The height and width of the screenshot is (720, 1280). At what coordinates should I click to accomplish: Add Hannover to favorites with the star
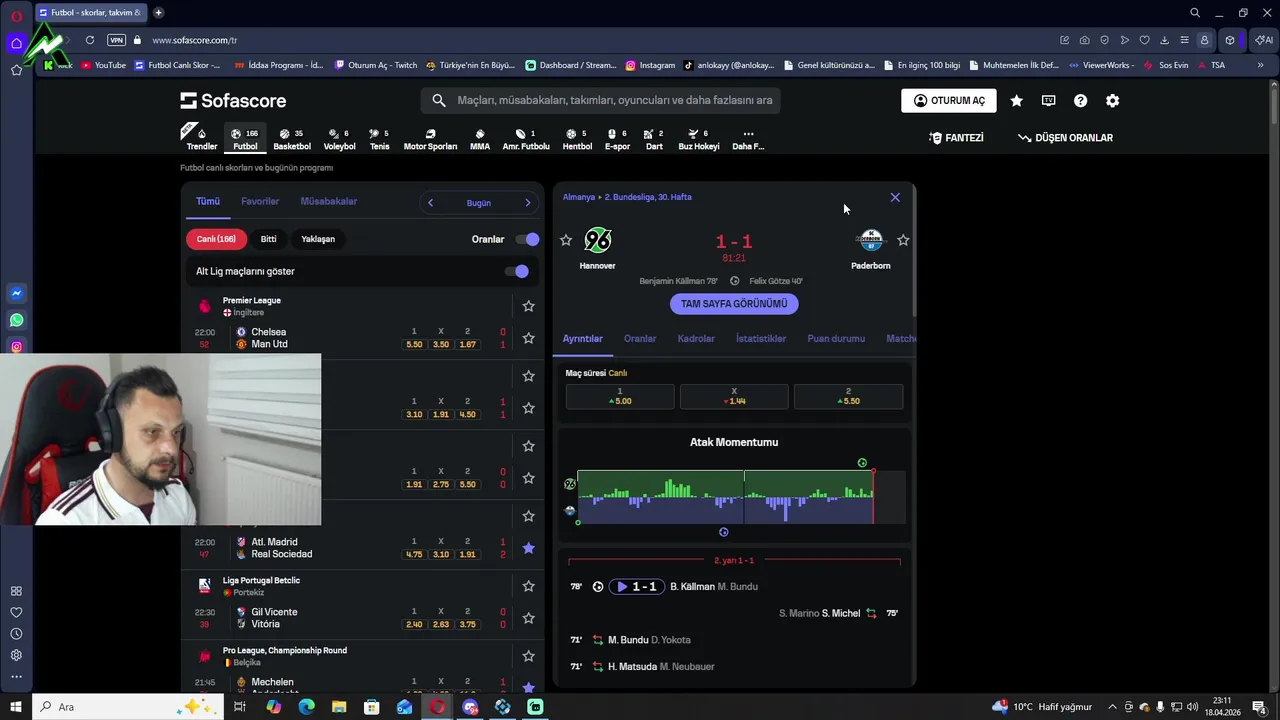point(566,240)
